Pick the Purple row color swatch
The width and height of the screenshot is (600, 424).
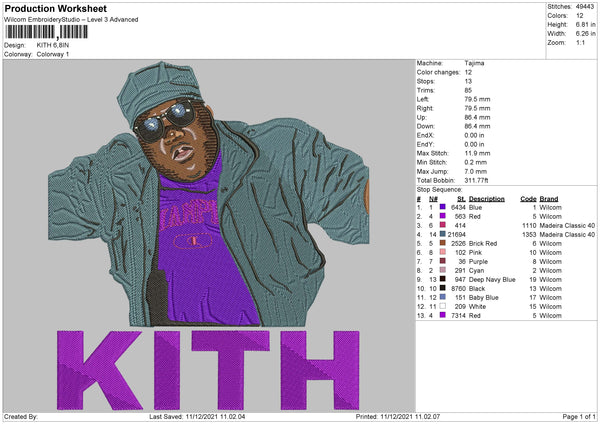[x=442, y=261]
